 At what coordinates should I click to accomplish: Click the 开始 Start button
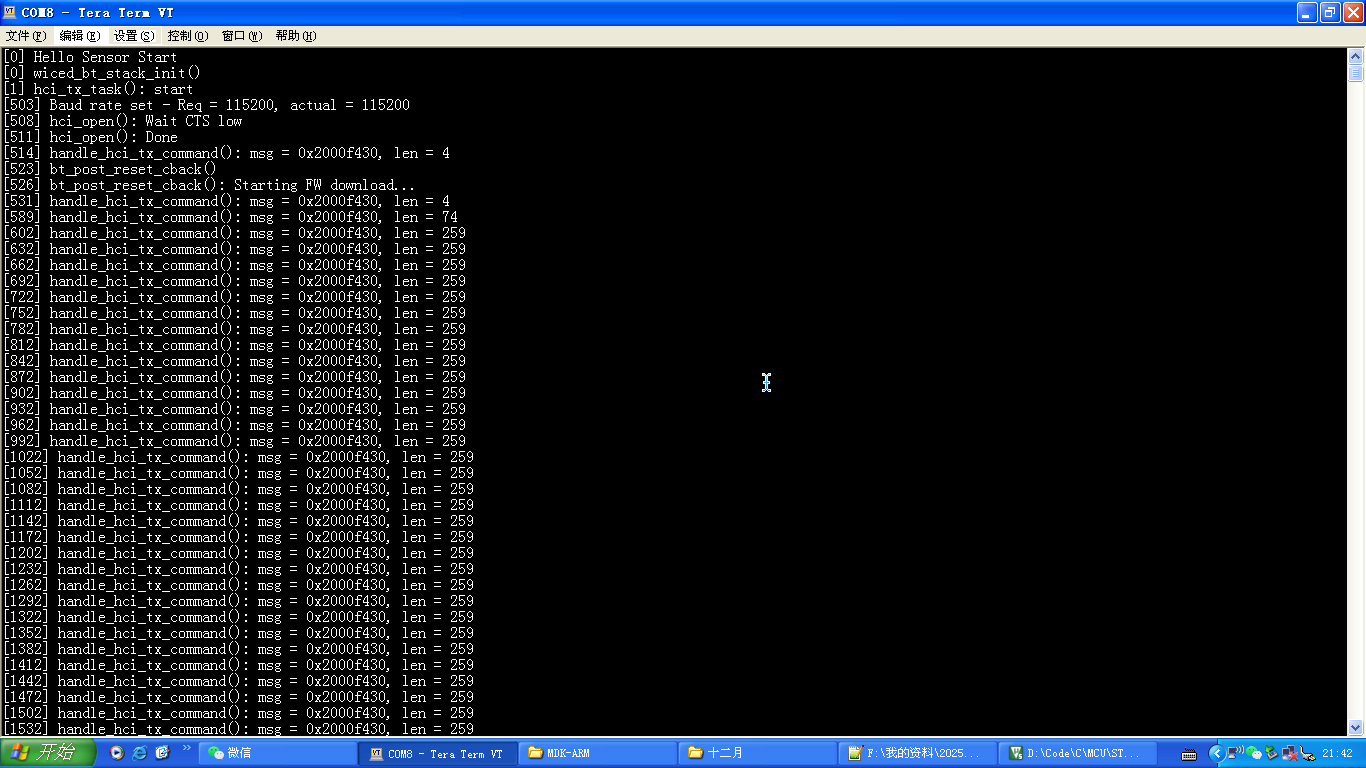click(x=48, y=753)
